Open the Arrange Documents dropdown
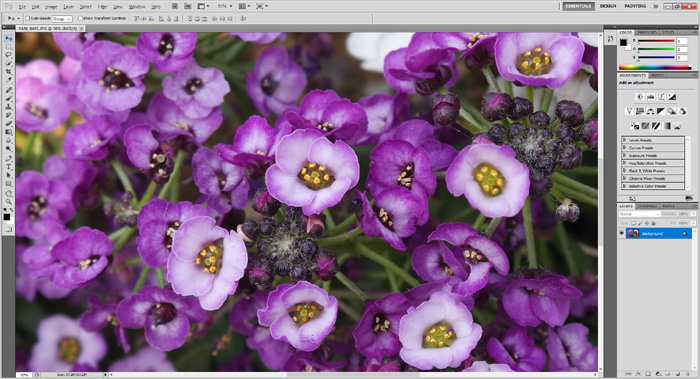 (x=244, y=6)
